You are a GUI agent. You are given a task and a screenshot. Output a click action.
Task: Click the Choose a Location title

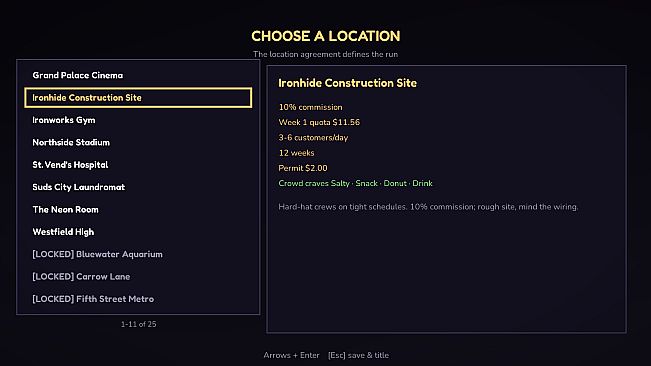(x=326, y=36)
